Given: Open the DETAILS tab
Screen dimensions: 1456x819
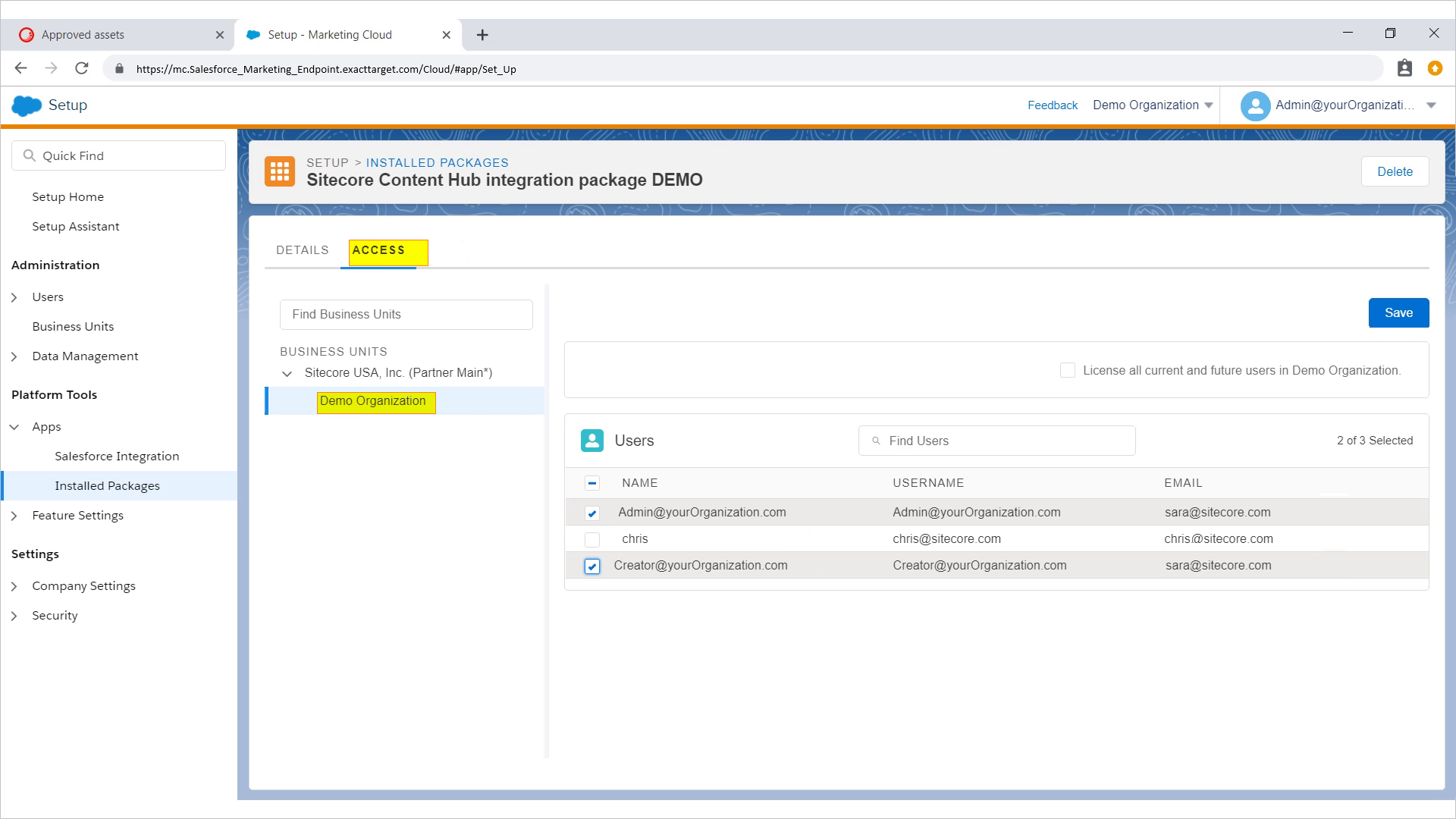Looking at the screenshot, I should 303,250.
